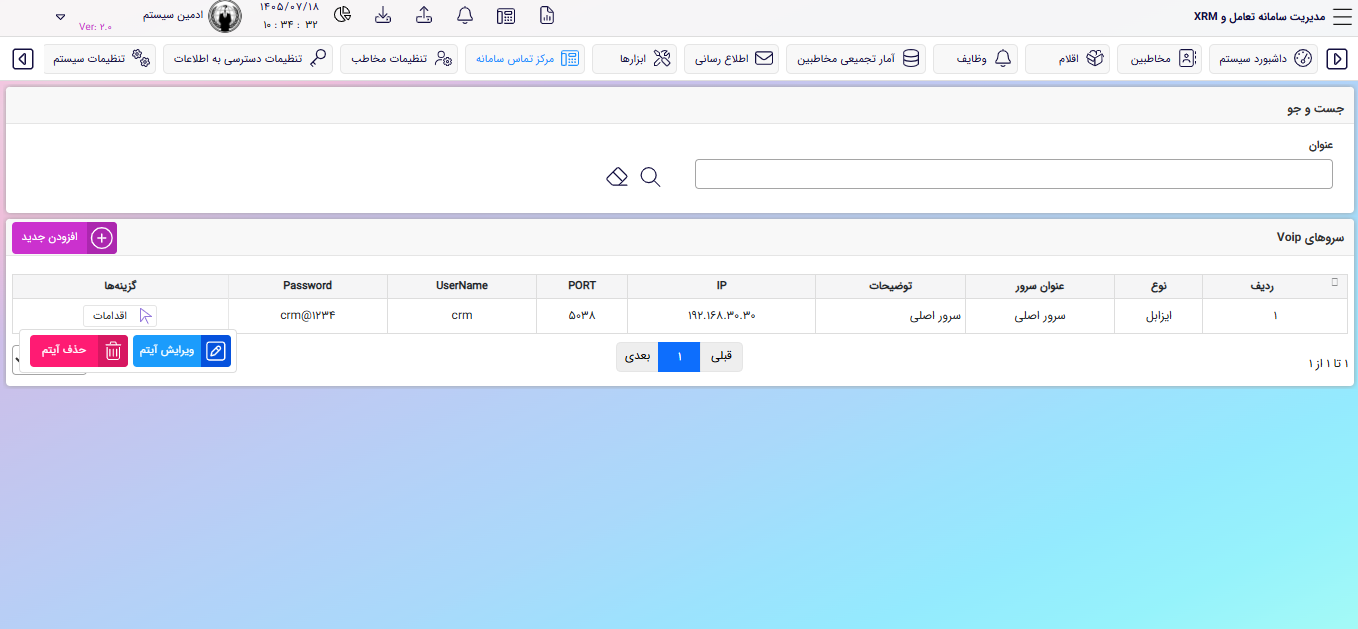
Task: Open the اقدامات actions dropdown in row 1
Action: click(120, 316)
